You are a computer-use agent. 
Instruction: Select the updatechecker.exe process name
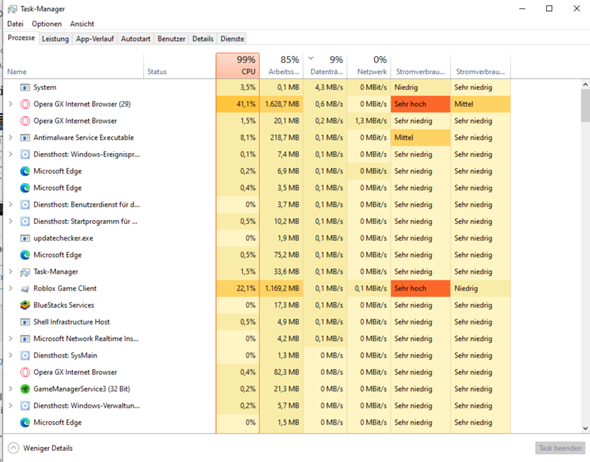click(x=63, y=238)
